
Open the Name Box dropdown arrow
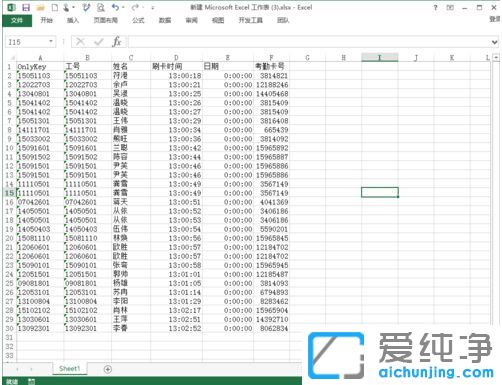pyautogui.click(x=51, y=42)
